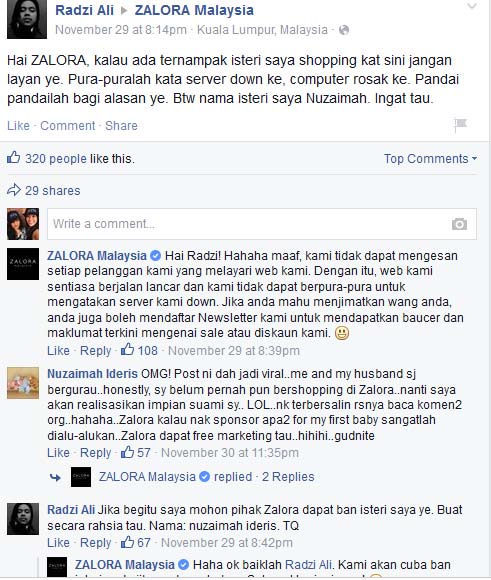Click the thumbs-up icon showing 57 likes
The width and height of the screenshot is (491, 580).
pos(128,452)
